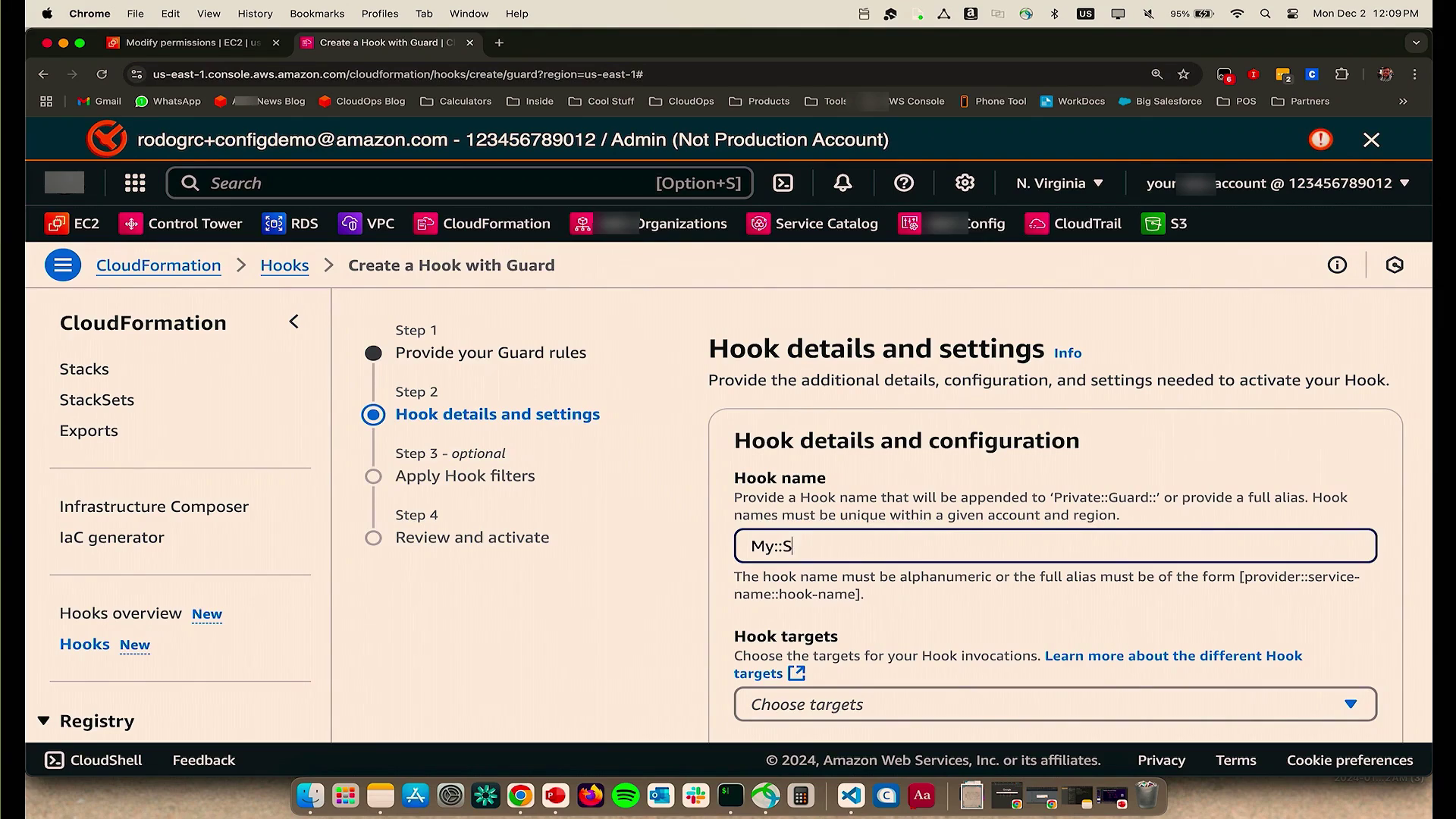
Task: Open EC2 shortcut in favorites bar
Action: click(x=73, y=224)
